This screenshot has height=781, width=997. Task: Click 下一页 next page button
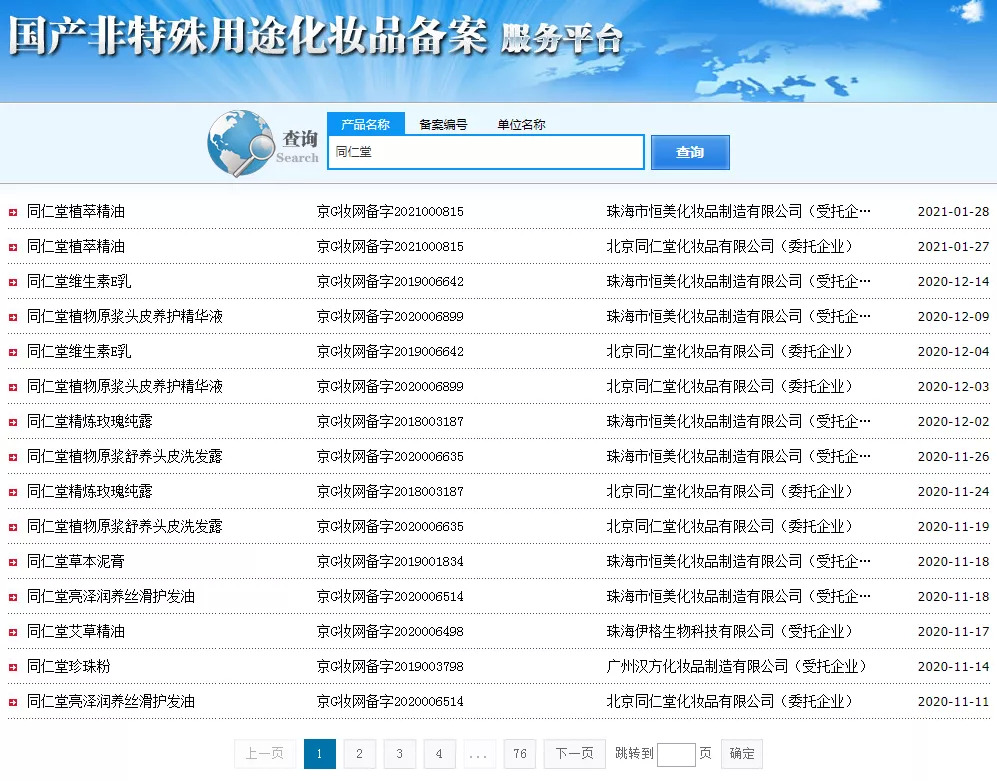click(x=575, y=754)
